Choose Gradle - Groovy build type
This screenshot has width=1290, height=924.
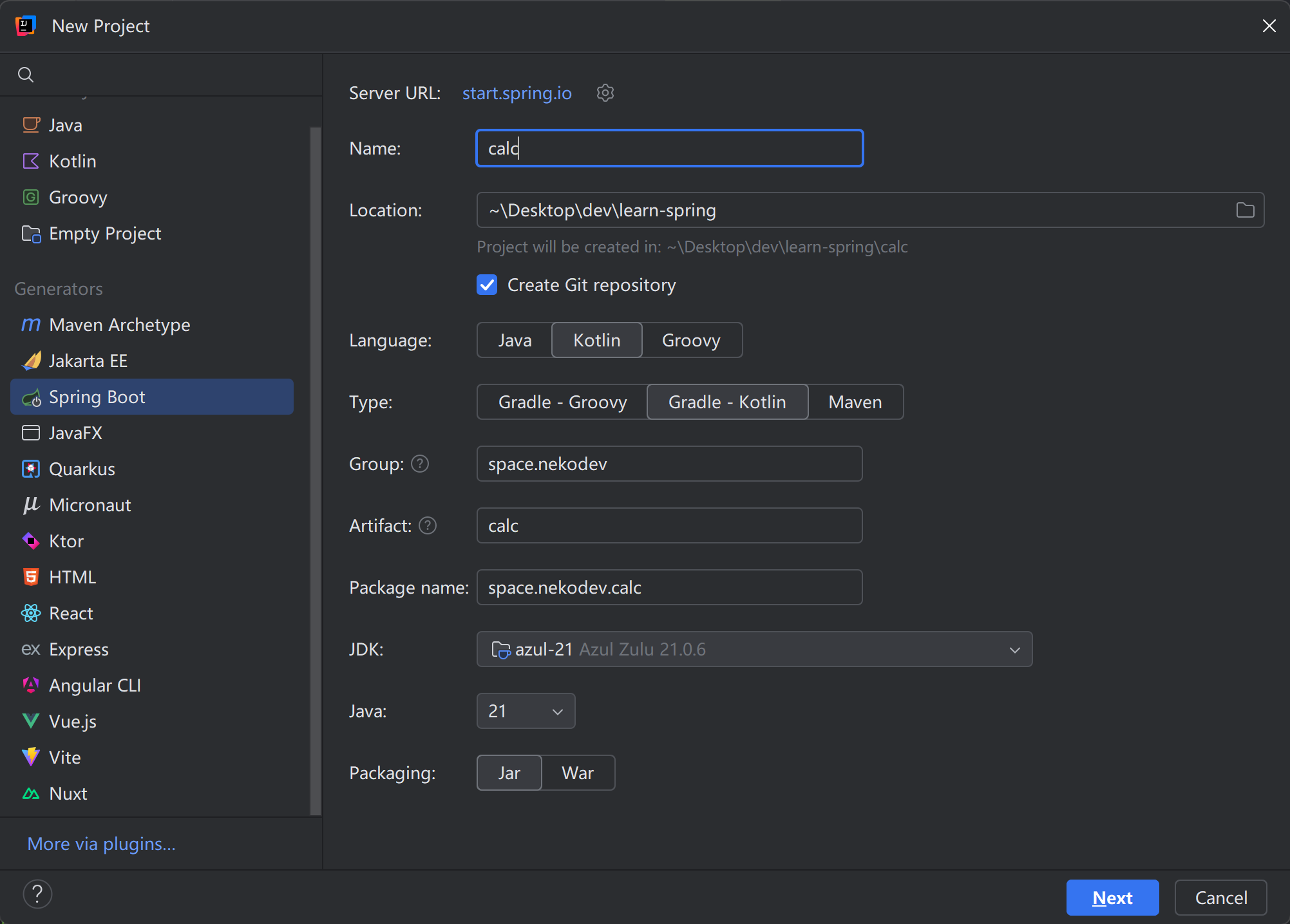pos(562,402)
